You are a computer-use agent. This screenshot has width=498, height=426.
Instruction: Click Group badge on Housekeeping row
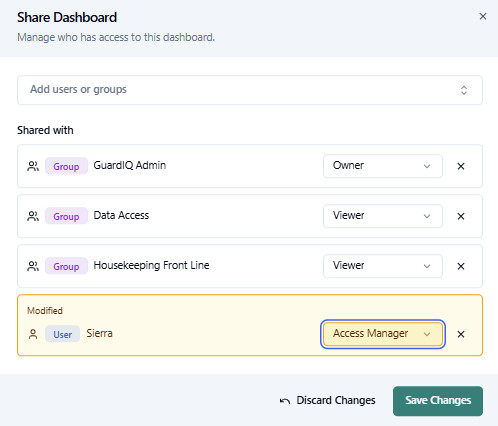66,266
